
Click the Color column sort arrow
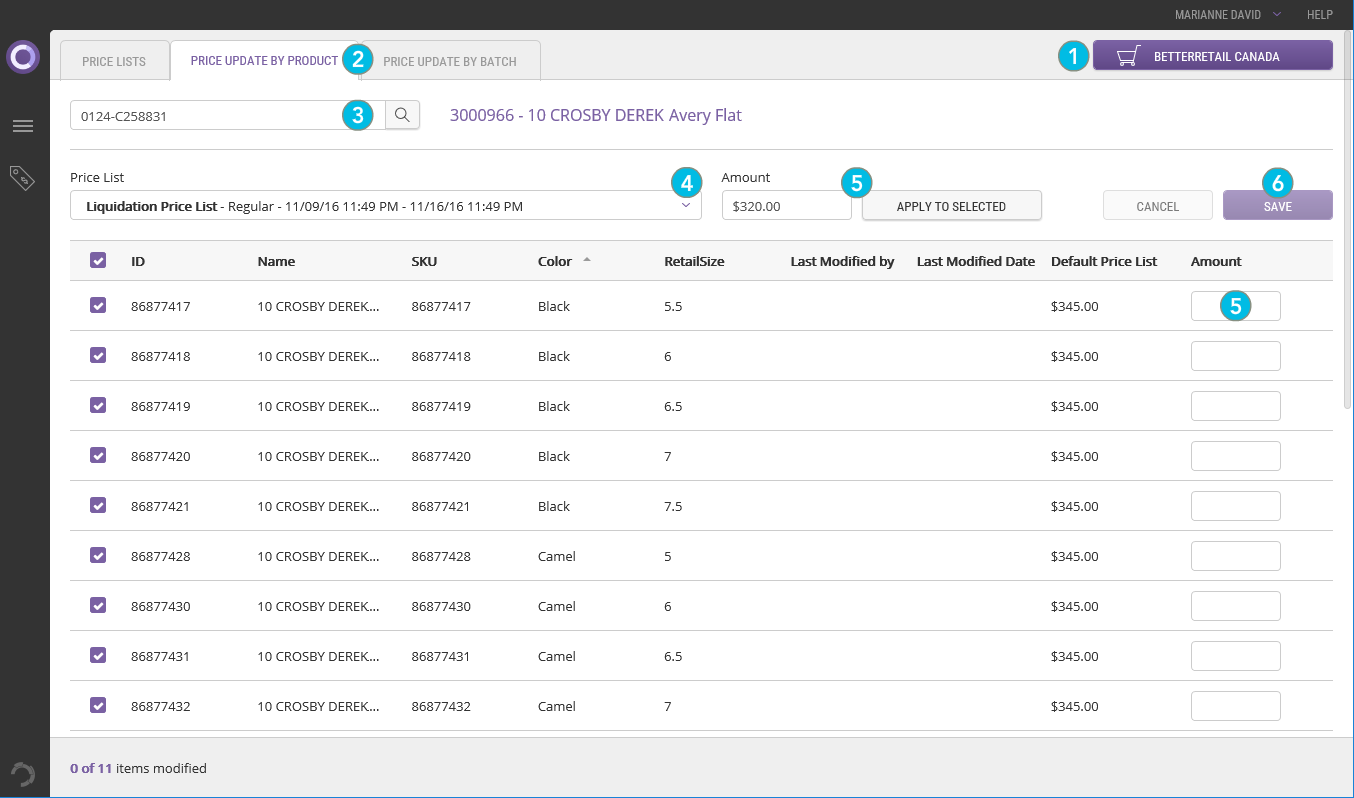587,260
